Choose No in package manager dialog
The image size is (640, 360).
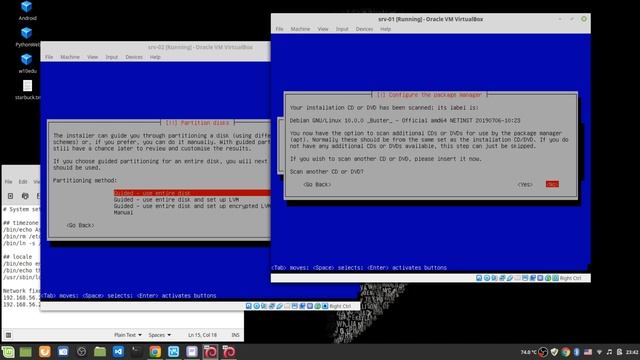(552, 184)
